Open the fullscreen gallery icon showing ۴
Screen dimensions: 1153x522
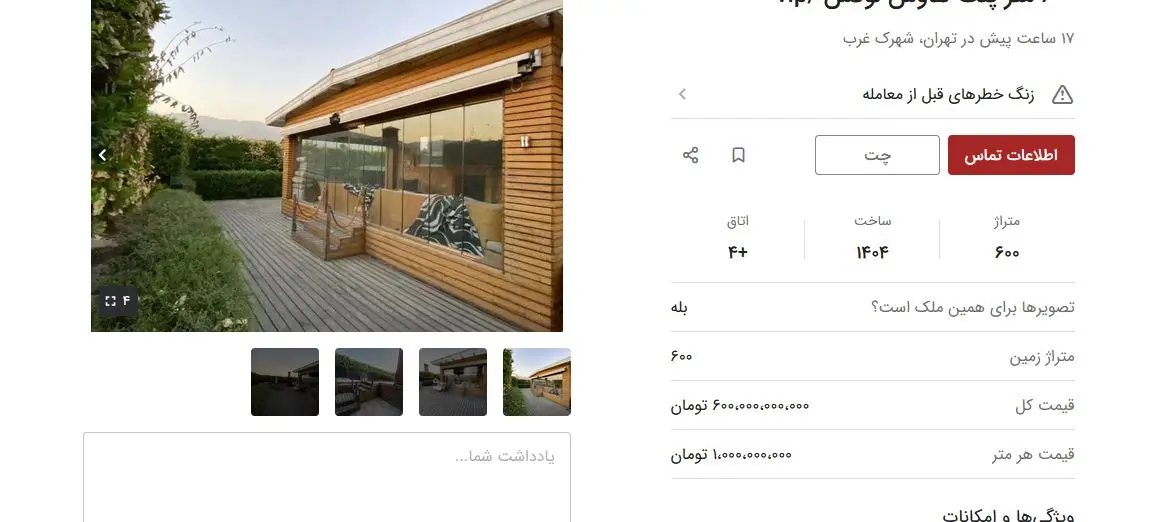pos(118,301)
